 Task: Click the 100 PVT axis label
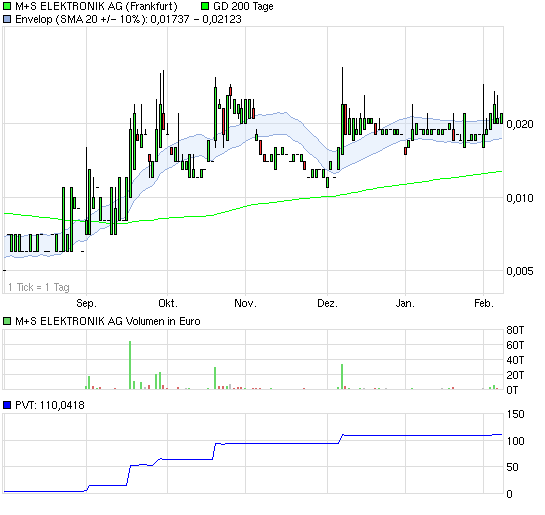click(515, 441)
